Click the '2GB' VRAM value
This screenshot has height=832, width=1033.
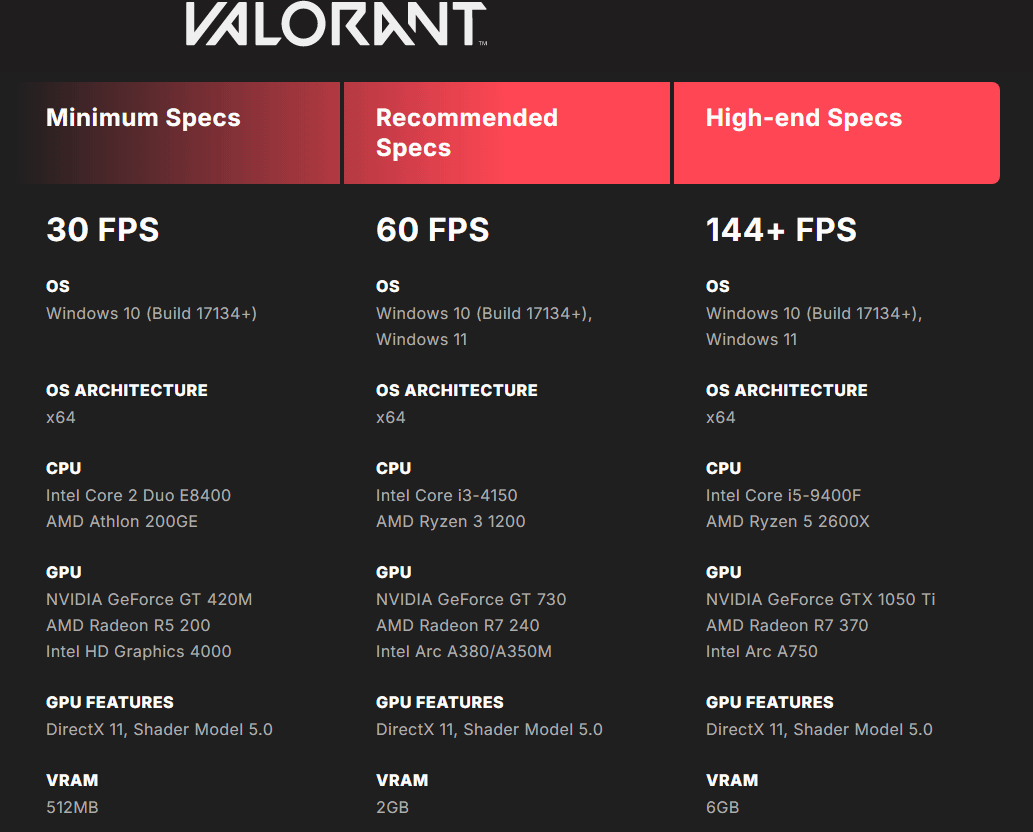393,808
